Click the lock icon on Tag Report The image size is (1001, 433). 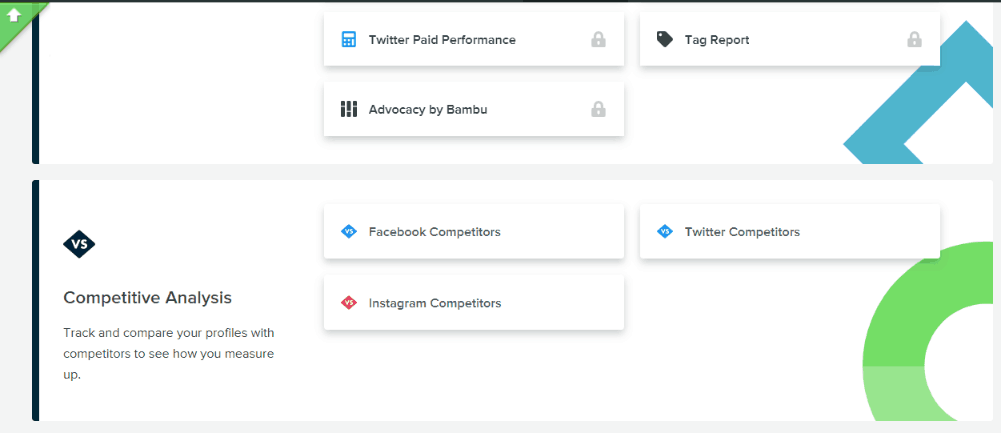point(914,40)
